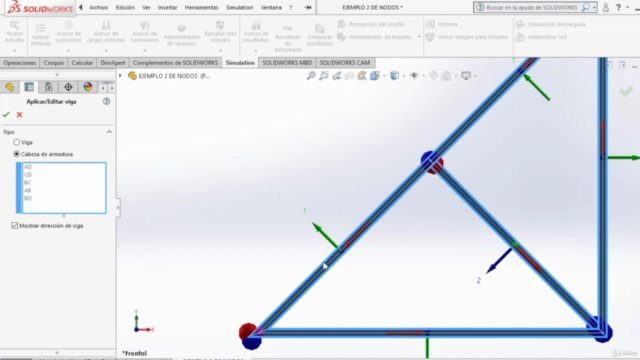Open the Herramientas menu
Viewport: 640px width, 360px height.
click(x=202, y=7)
